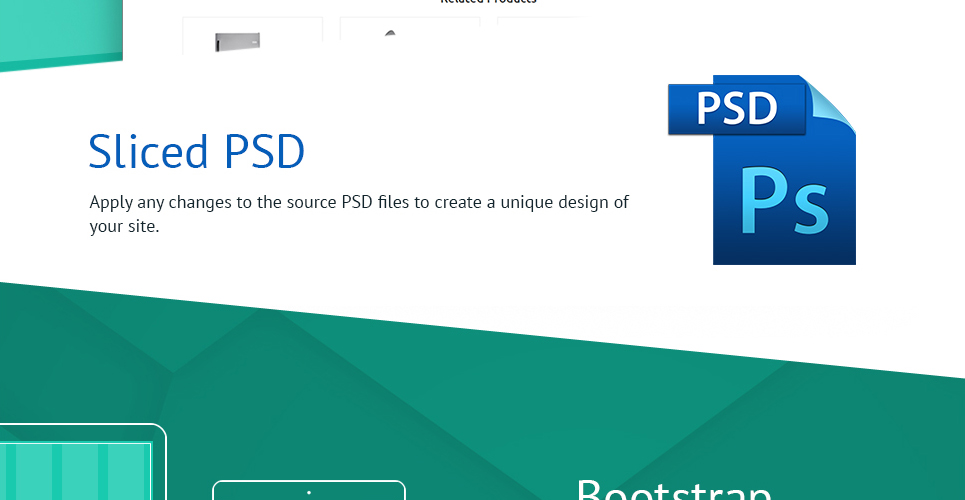Click the outlined device frame icon
Screen dimensions: 965x500
(309, 490)
